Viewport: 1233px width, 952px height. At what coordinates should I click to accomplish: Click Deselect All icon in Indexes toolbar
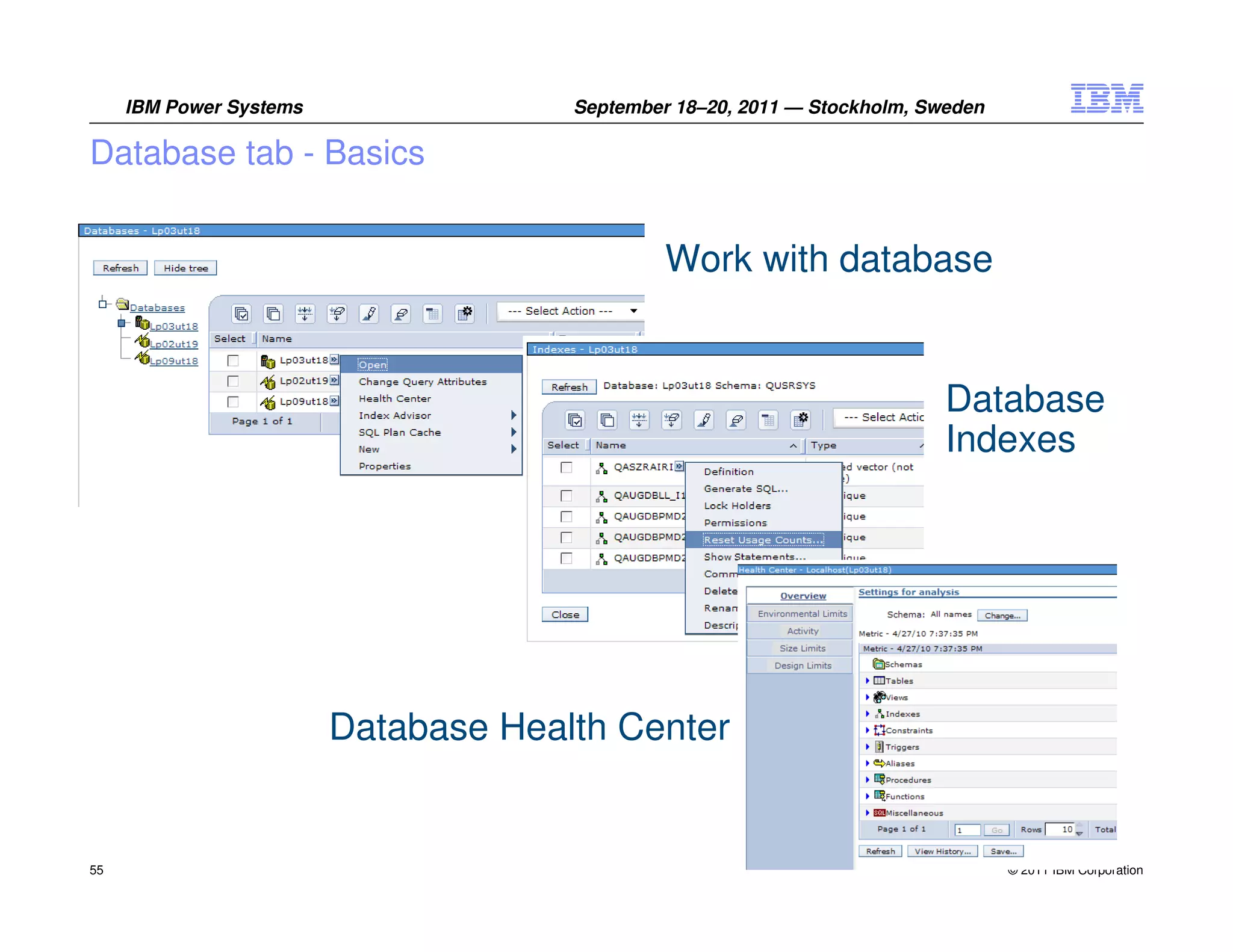coord(607,419)
